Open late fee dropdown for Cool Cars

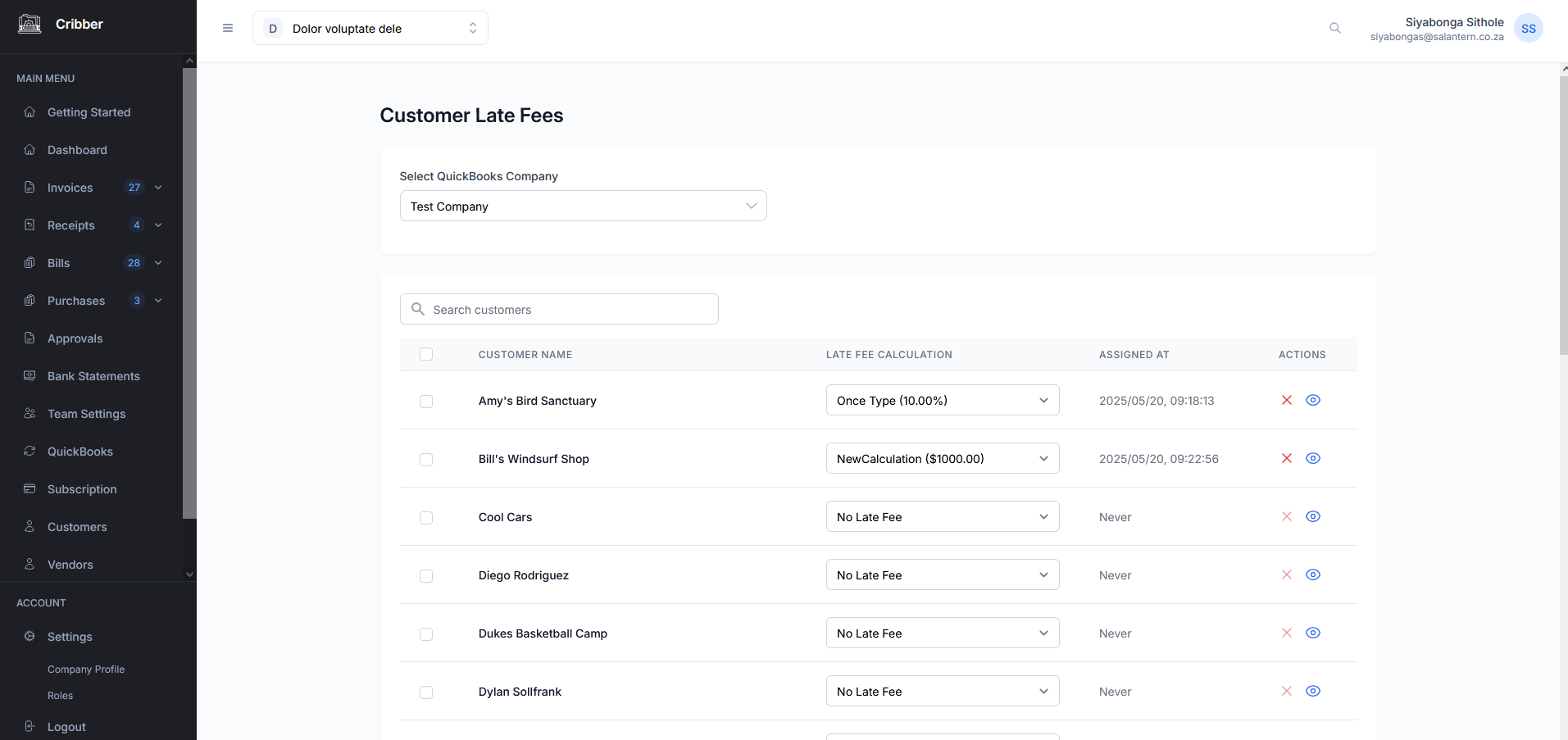pyautogui.click(x=943, y=516)
